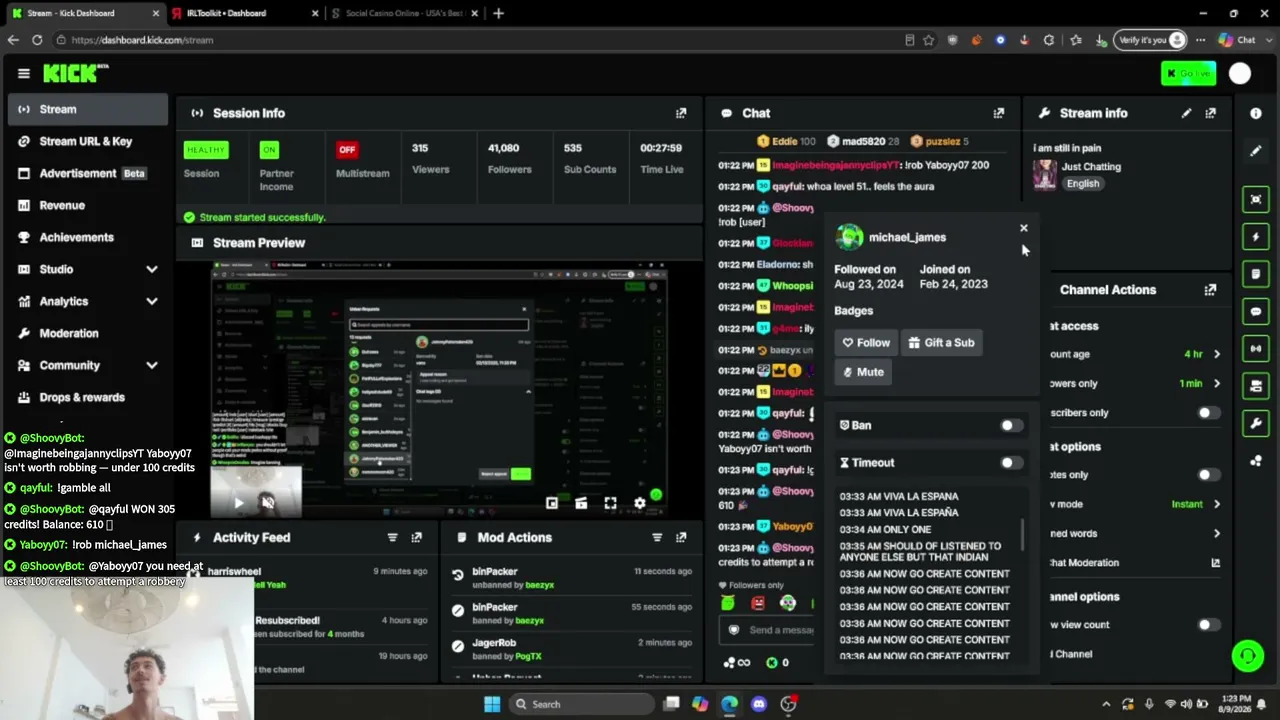This screenshot has width=1280, height=720.
Task: Open slow mode Instant setting chevron
Action: (x=1217, y=504)
